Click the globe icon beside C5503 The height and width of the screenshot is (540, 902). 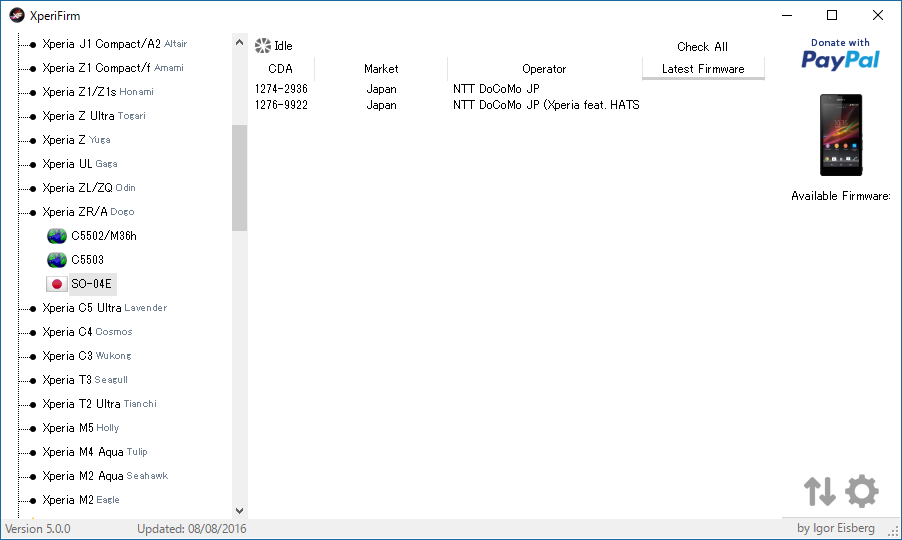coord(56,260)
